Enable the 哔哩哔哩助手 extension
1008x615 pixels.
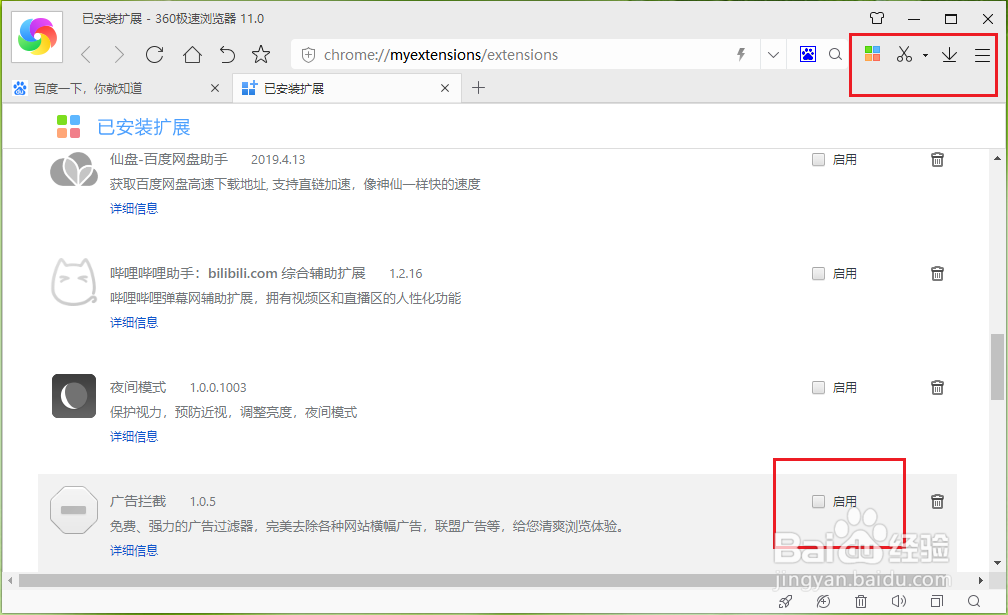coord(817,273)
